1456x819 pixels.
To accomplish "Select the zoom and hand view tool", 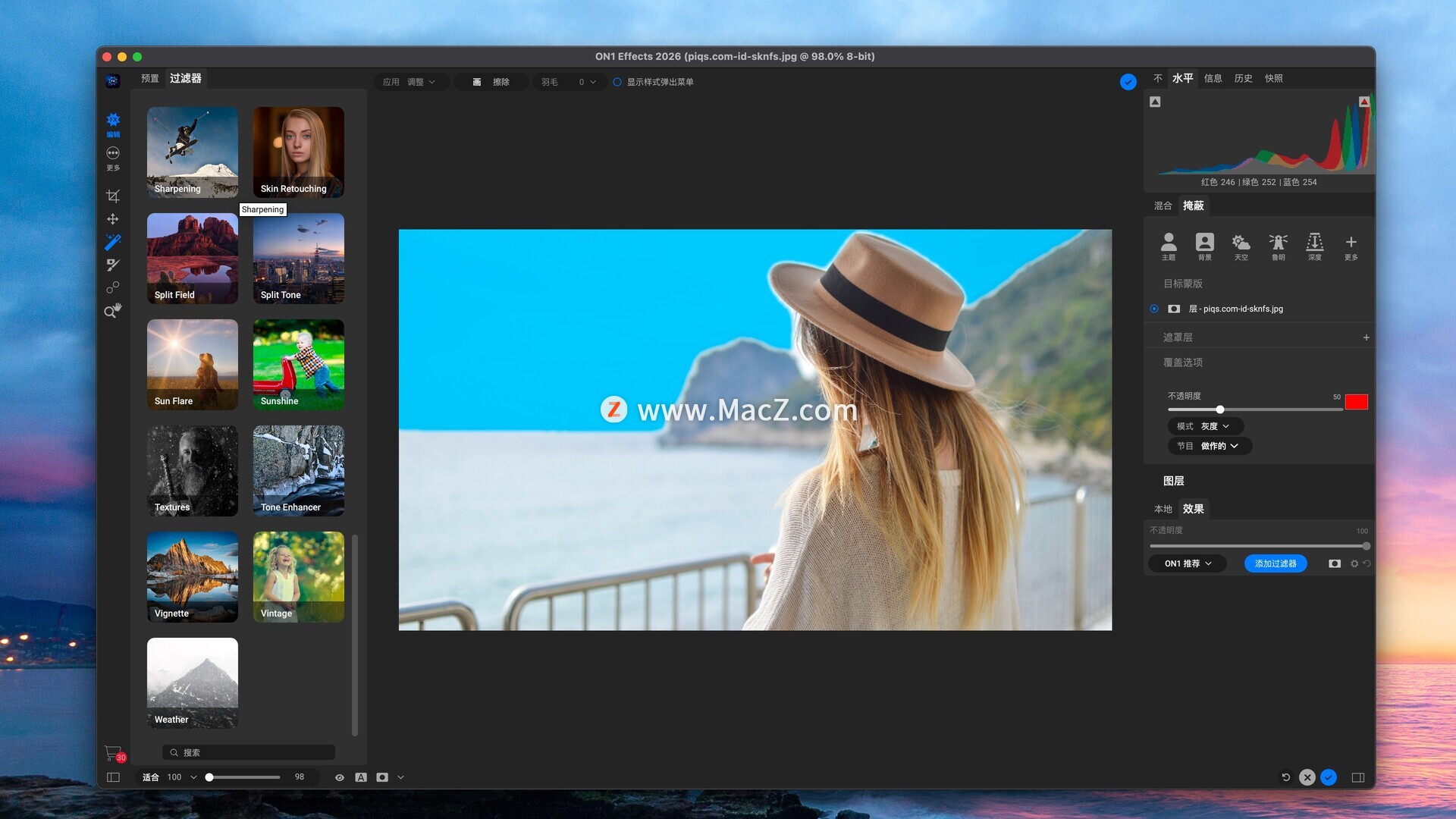I will click(112, 311).
